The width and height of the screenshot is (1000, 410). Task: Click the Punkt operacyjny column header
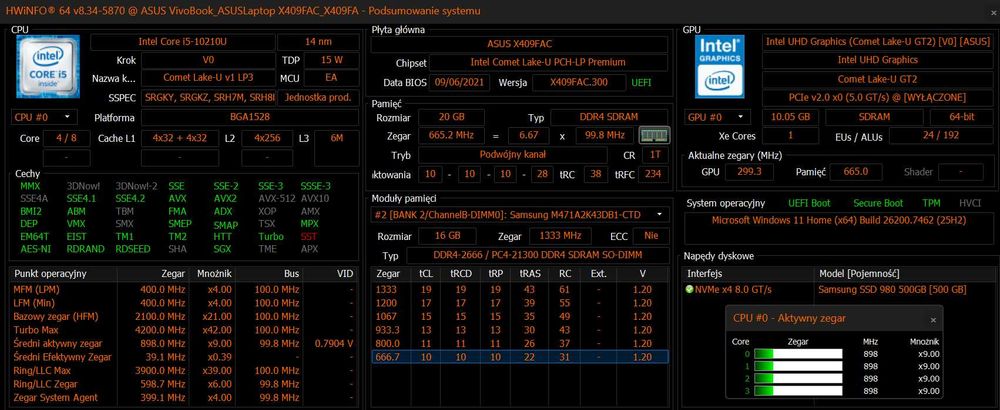click(64, 274)
